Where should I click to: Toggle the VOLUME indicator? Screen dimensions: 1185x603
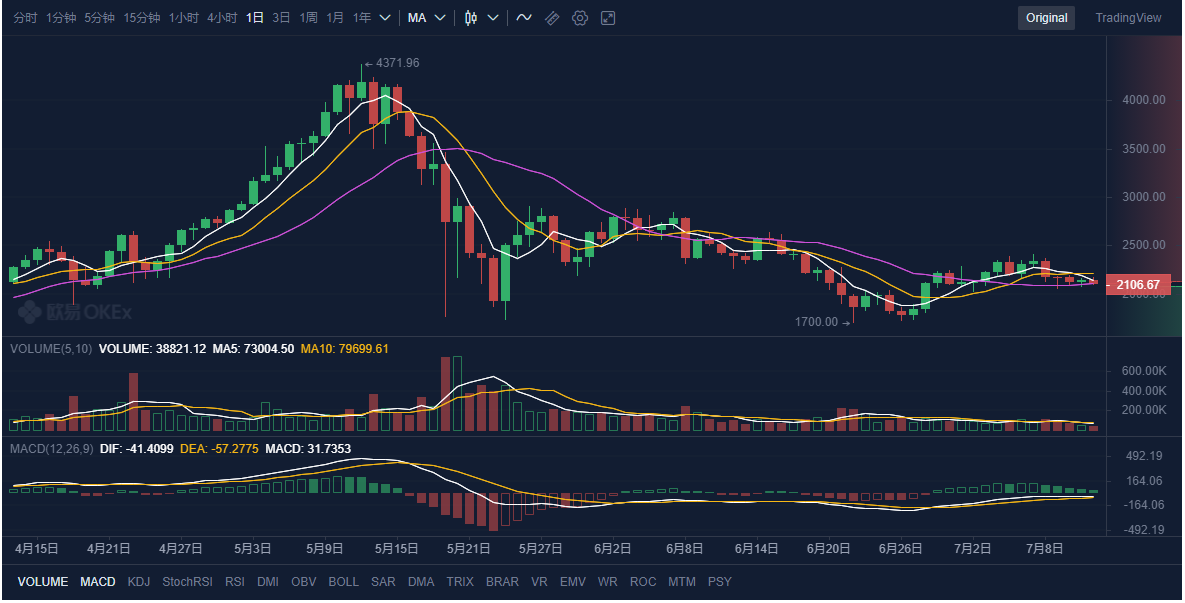coord(43,582)
